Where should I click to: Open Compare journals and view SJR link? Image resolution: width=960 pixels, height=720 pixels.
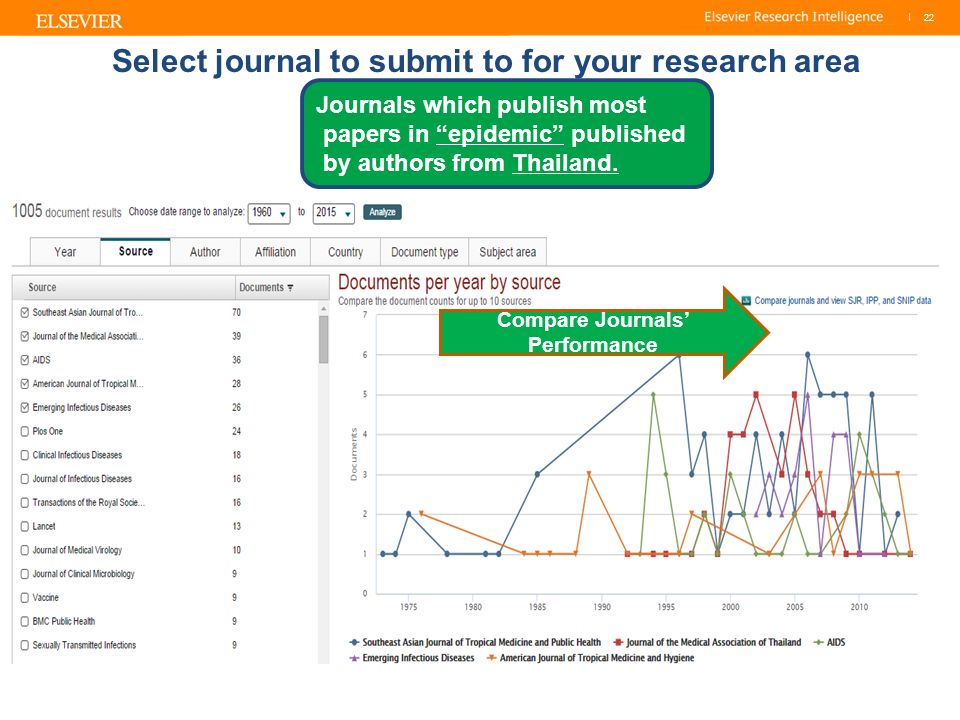pyautogui.click(x=842, y=301)
